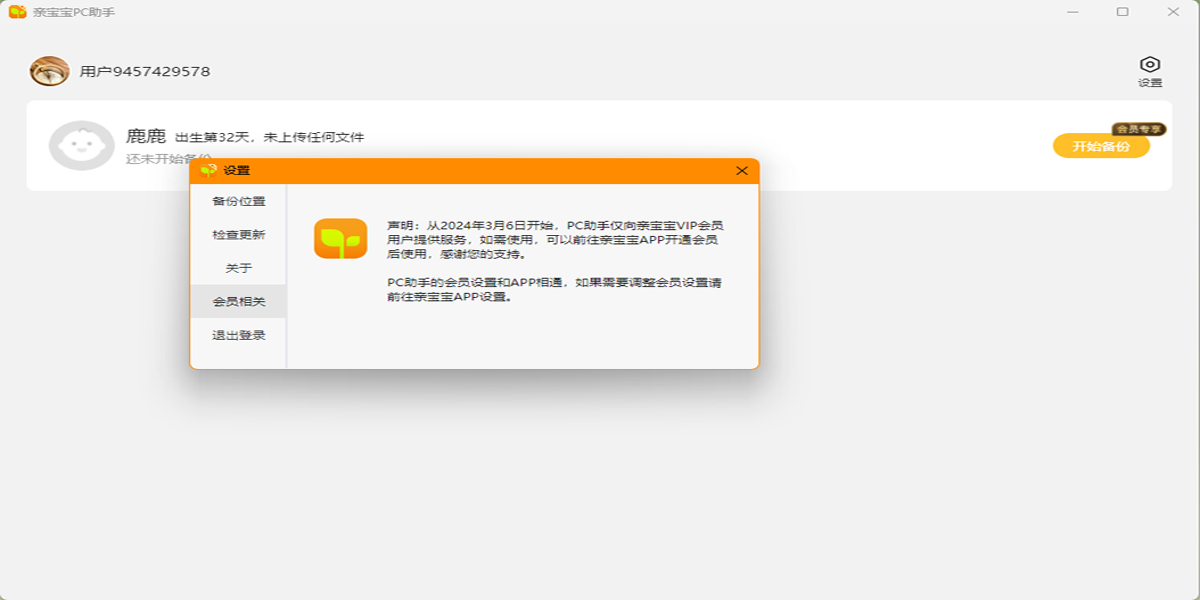Maximize the 亲宝宝PC助手 window
Viewport: 1200px width, 600px height.
click(x=1122, y=12)
